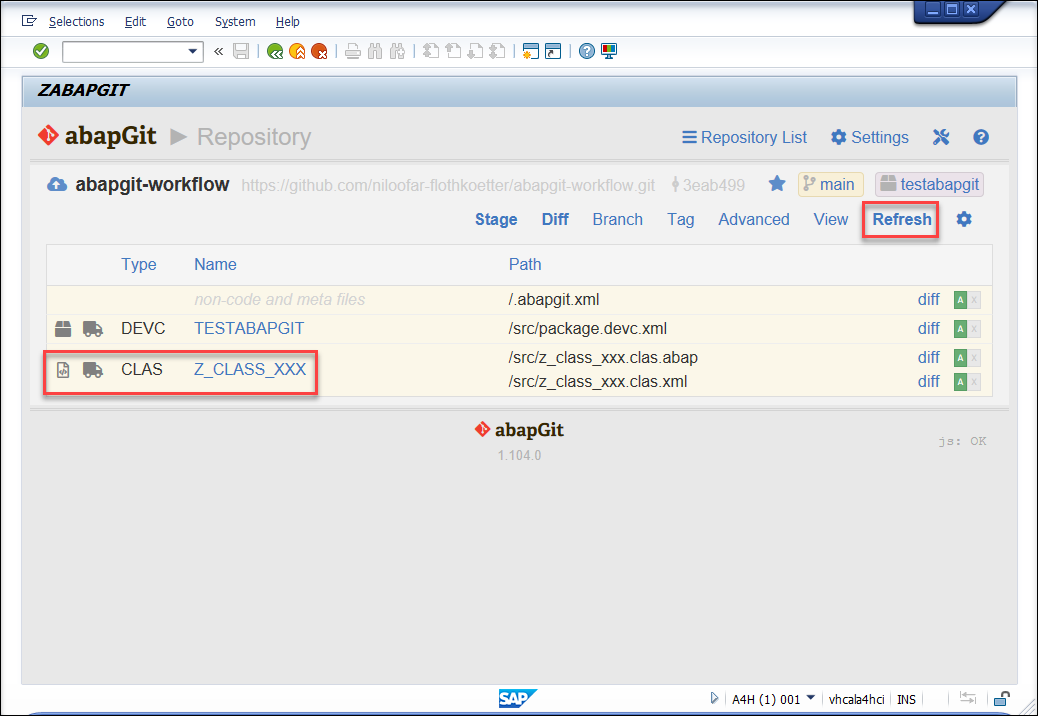Open the Tag dropdown menu
1038x716 pixels.
click(x=681, y=219)
